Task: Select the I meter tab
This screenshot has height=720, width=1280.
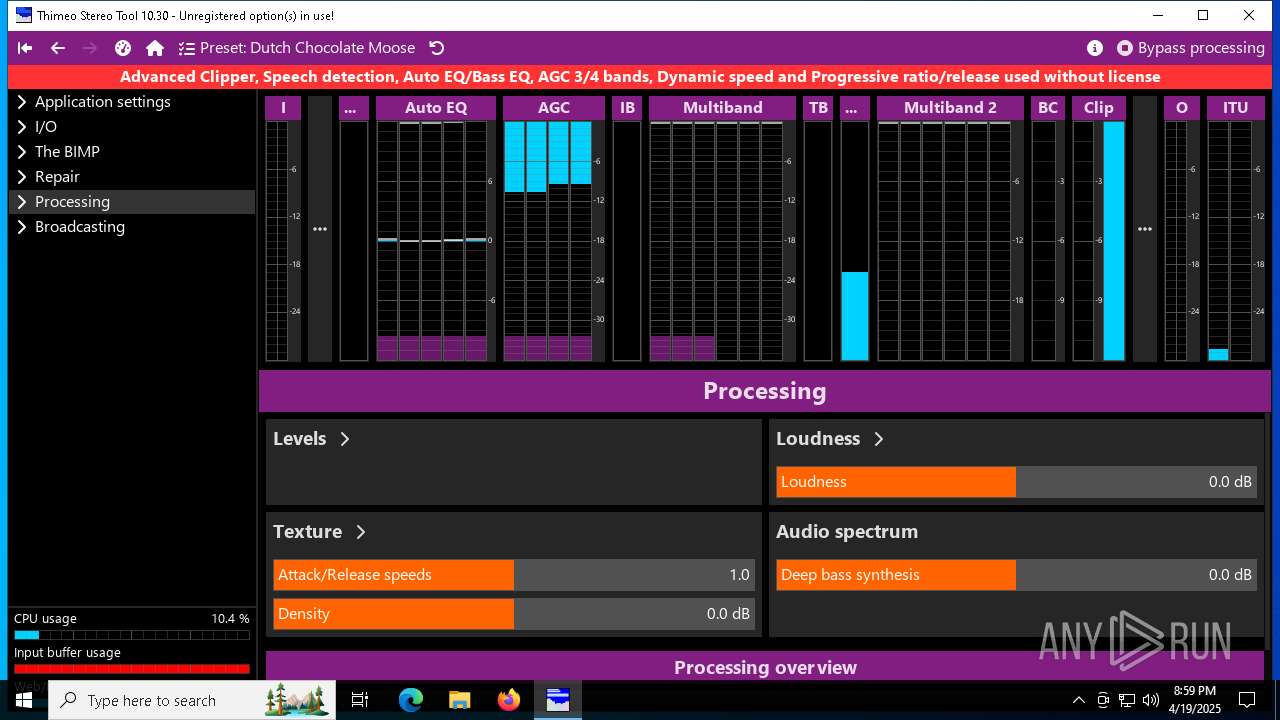Action: coord(283,108)
